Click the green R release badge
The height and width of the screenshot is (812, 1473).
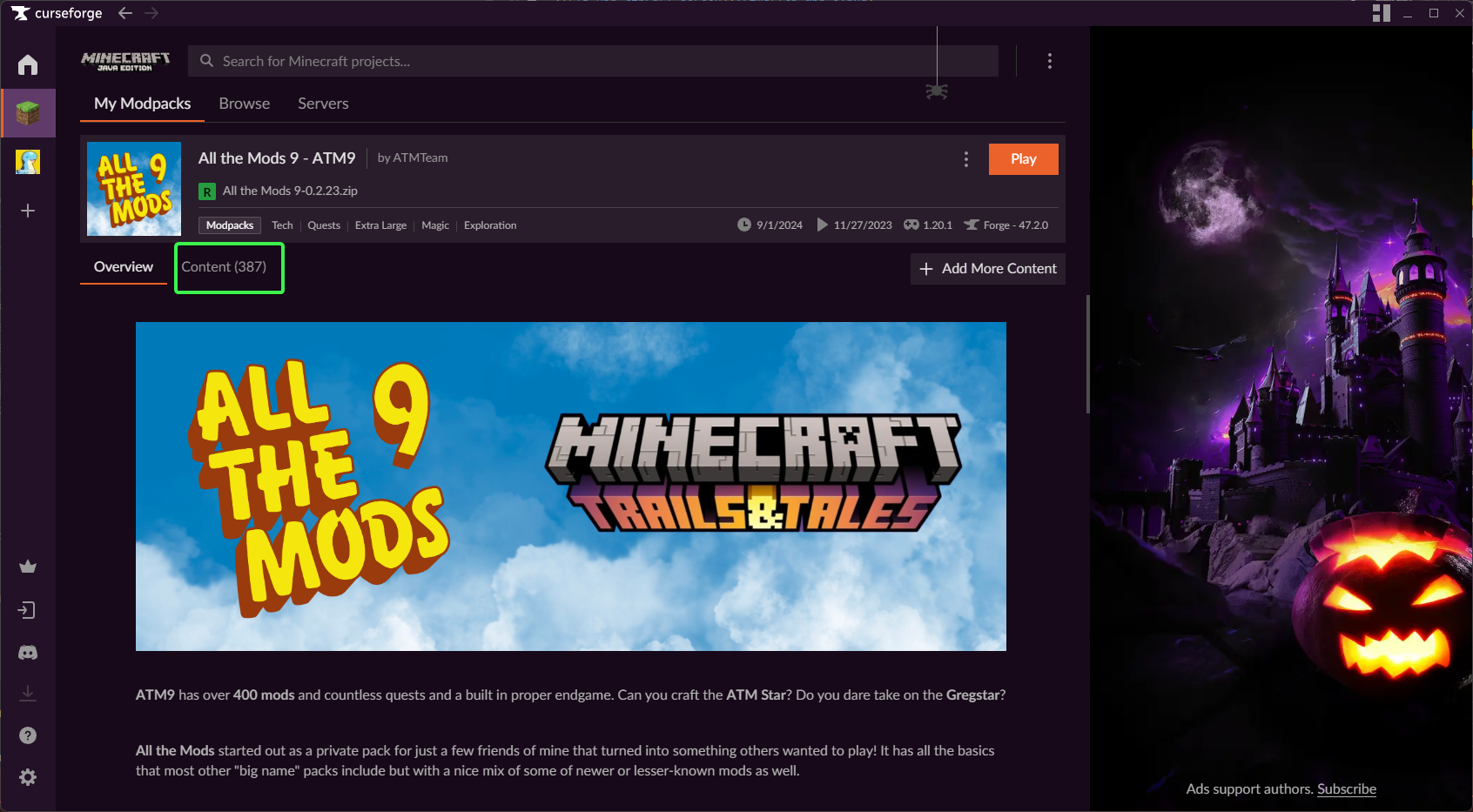(x=207, y=191)
